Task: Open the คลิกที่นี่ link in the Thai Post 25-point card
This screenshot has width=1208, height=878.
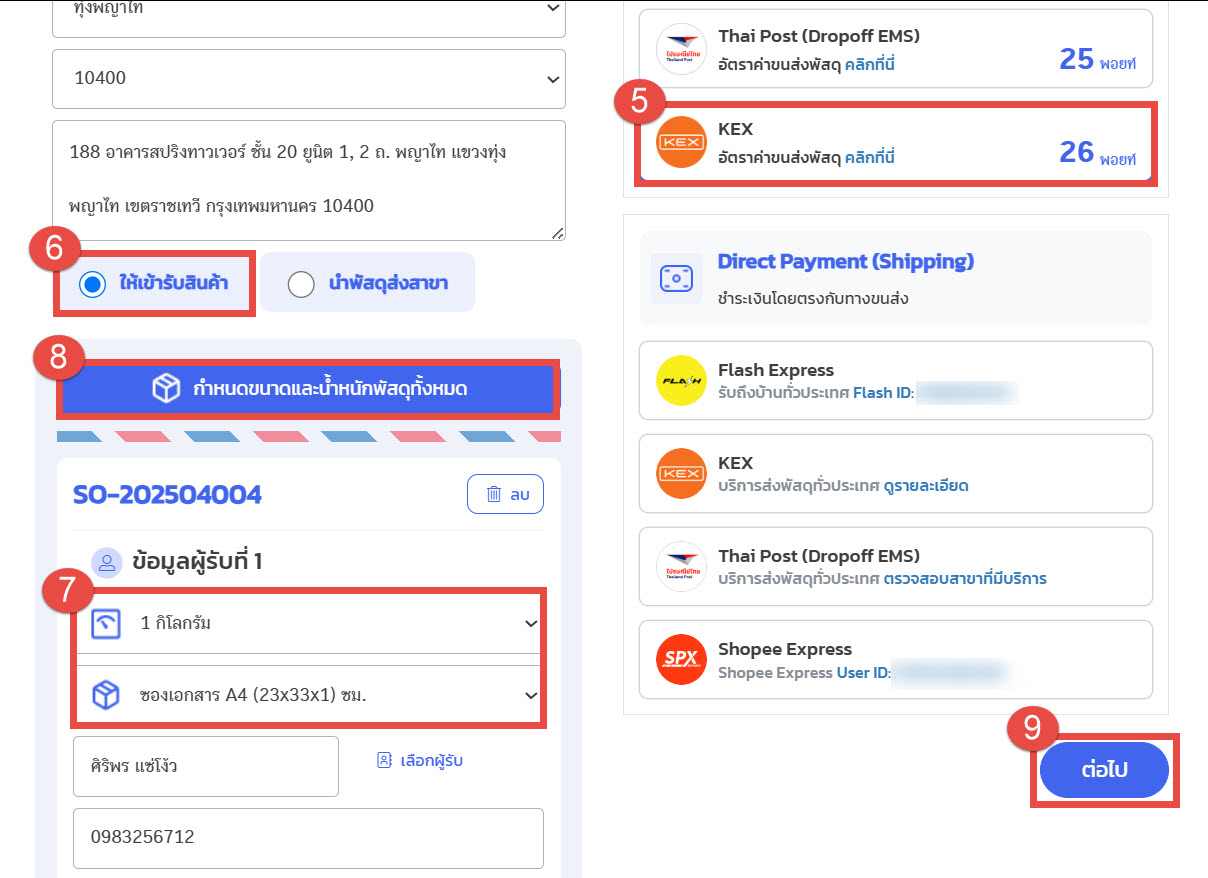Action: (x=869, y=64)
